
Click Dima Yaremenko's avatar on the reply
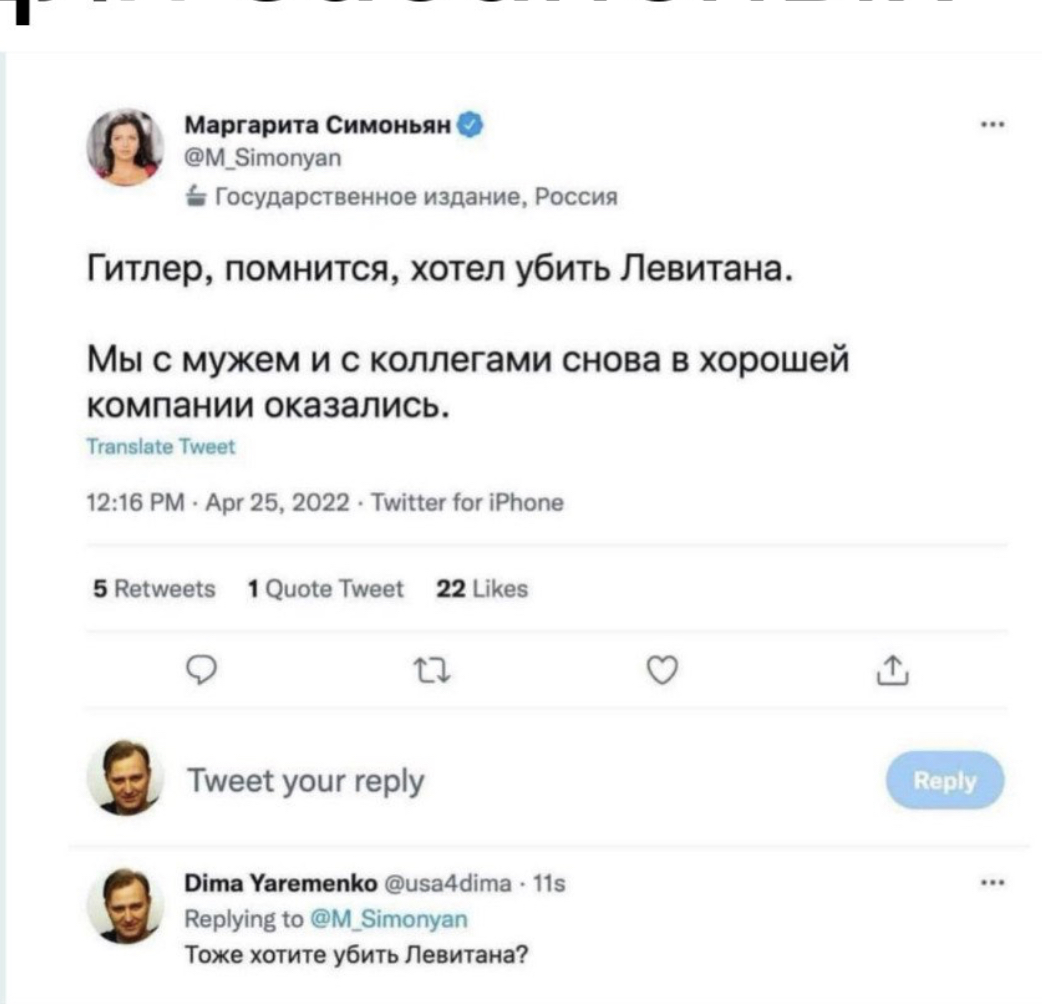(127, 905)
